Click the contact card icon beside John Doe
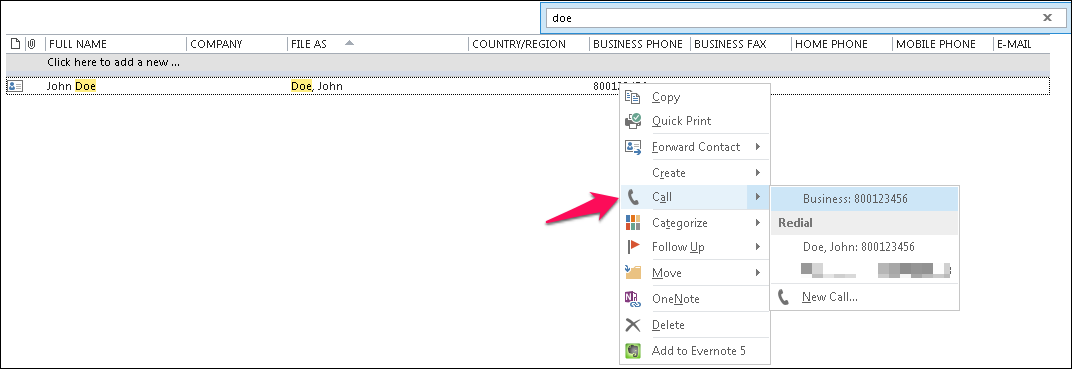Image resolution: width=1072 pixels, height=369 pixels. coord(15,86)
